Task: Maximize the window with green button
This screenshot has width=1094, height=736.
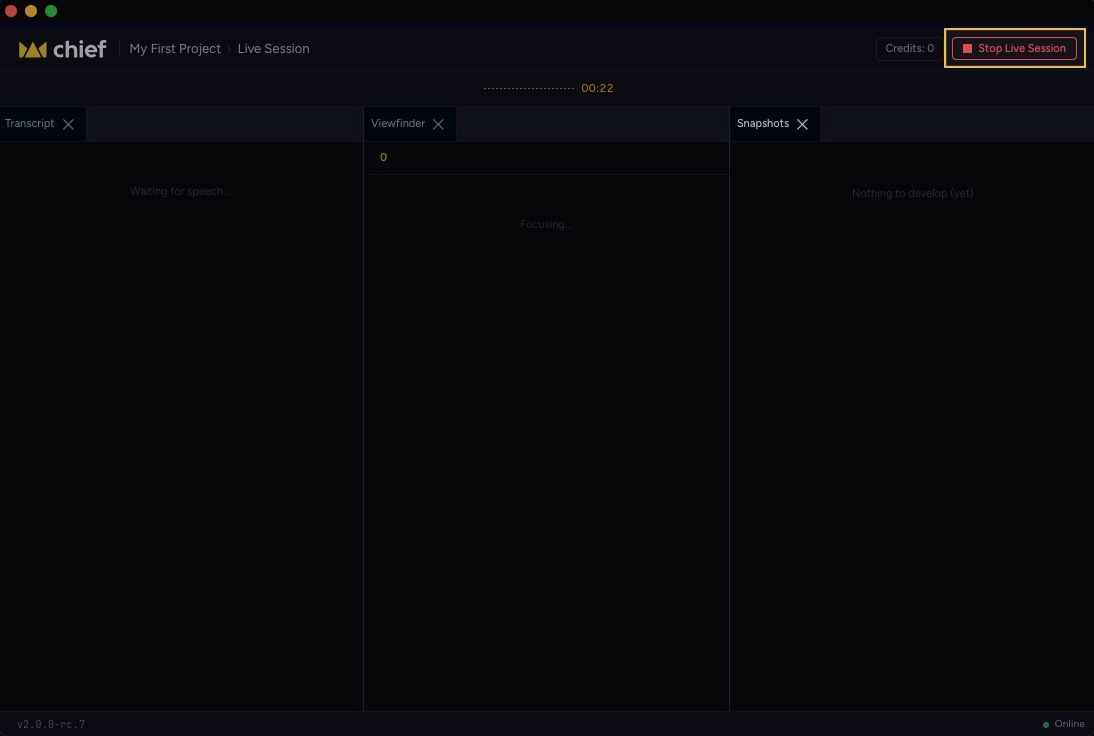Action: (51, 10)
